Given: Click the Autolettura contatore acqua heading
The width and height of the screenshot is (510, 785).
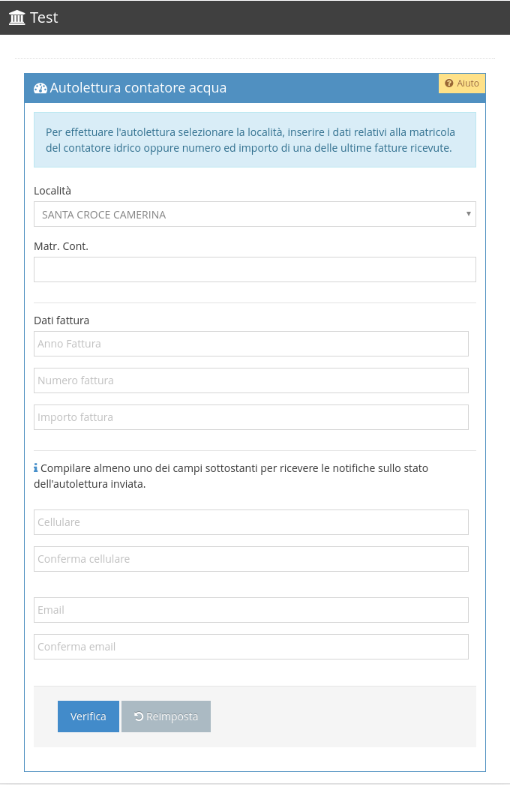Looking at the screenshot, I should pyautogui.click(x=138, y=88).
